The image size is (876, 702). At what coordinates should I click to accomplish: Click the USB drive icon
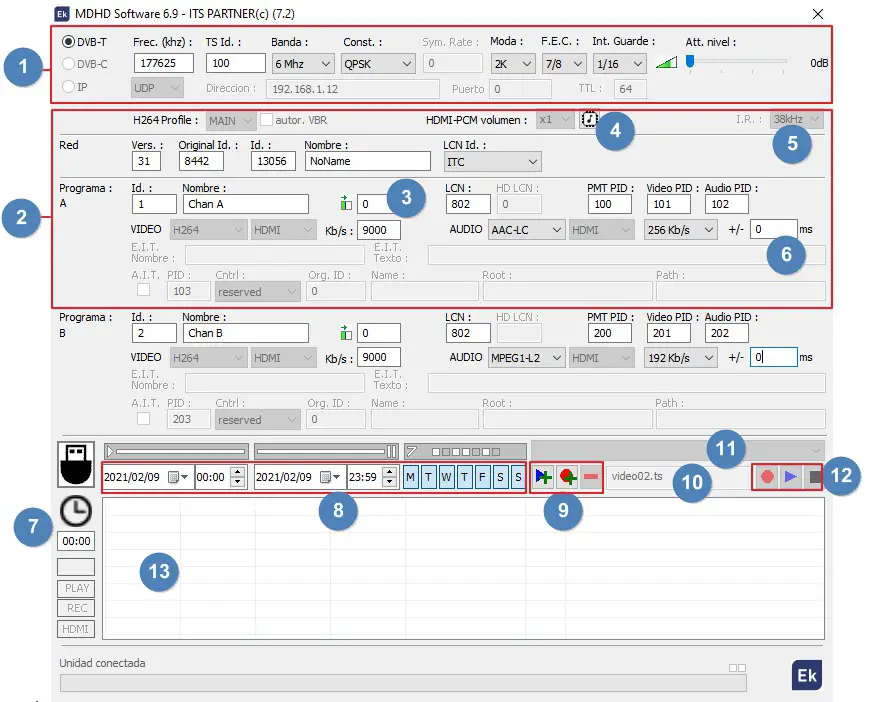[75, 466]
